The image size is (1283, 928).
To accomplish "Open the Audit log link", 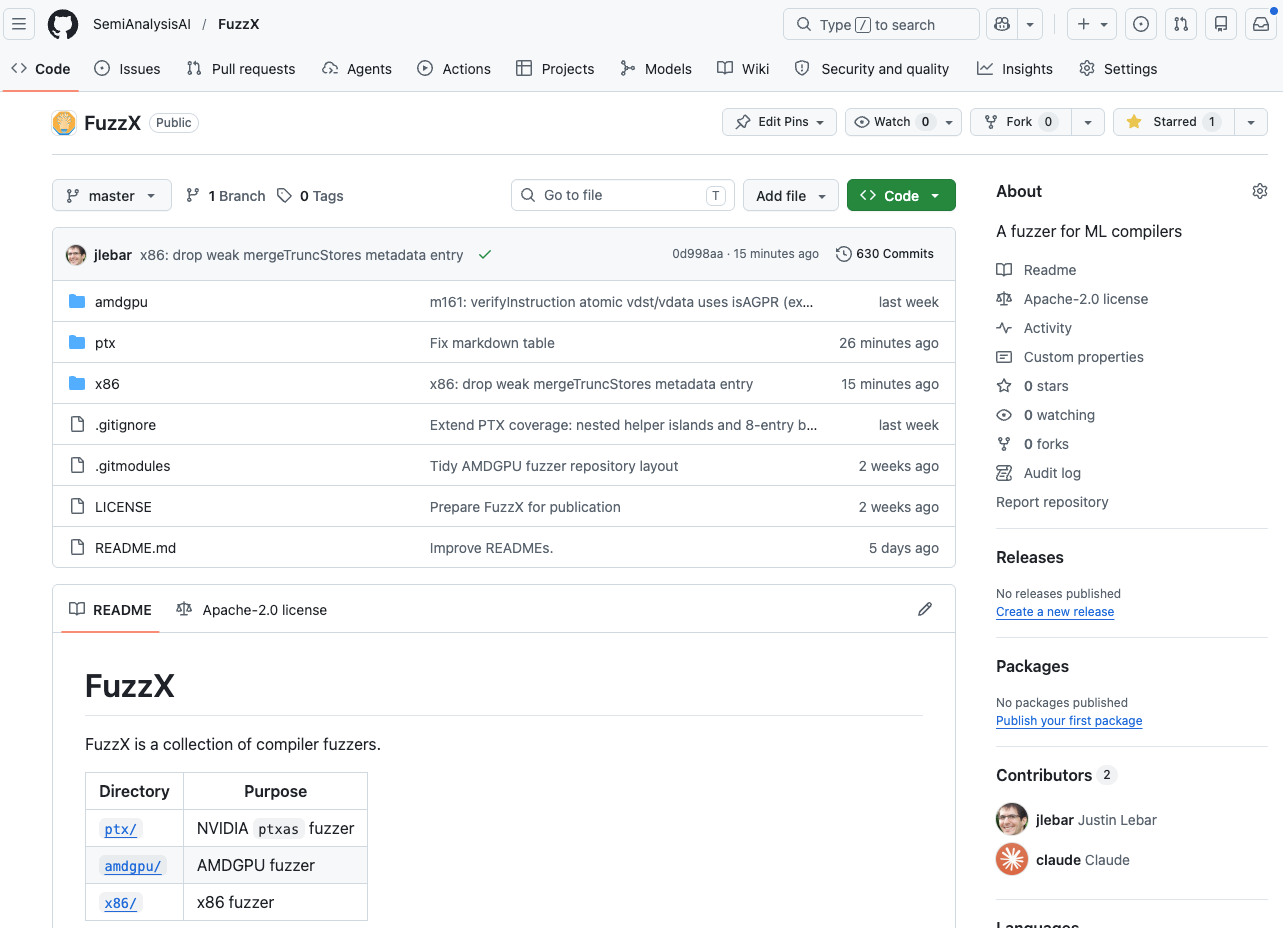I will [1052, 473].
